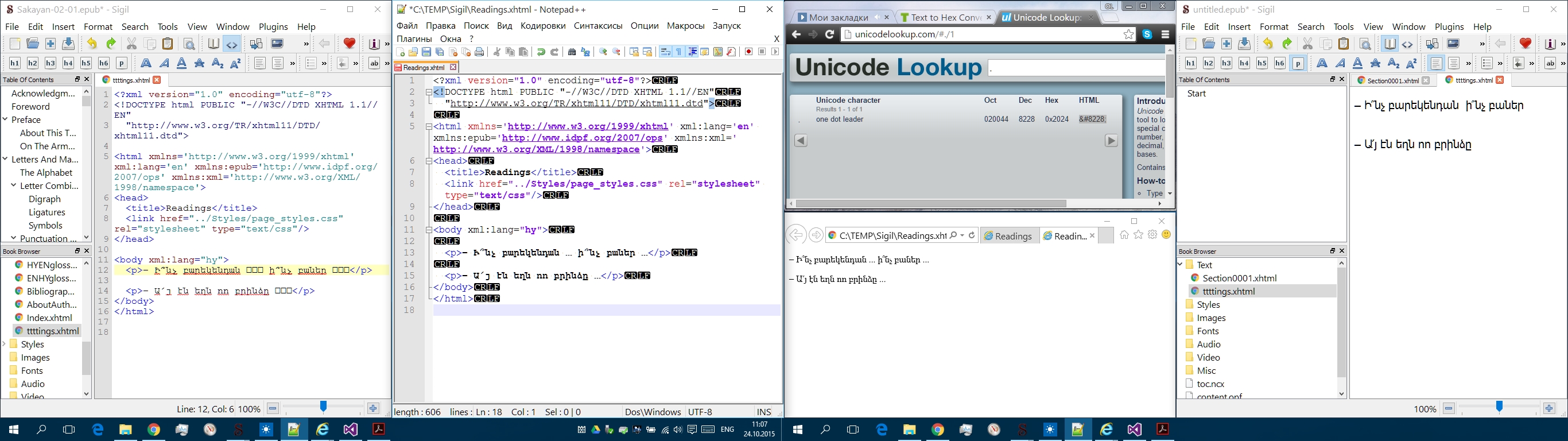The width and height of the screenshot is (1568, 441).
Task: Click the record macro red dot in Notepad++
Action: [x=748, y=52]
